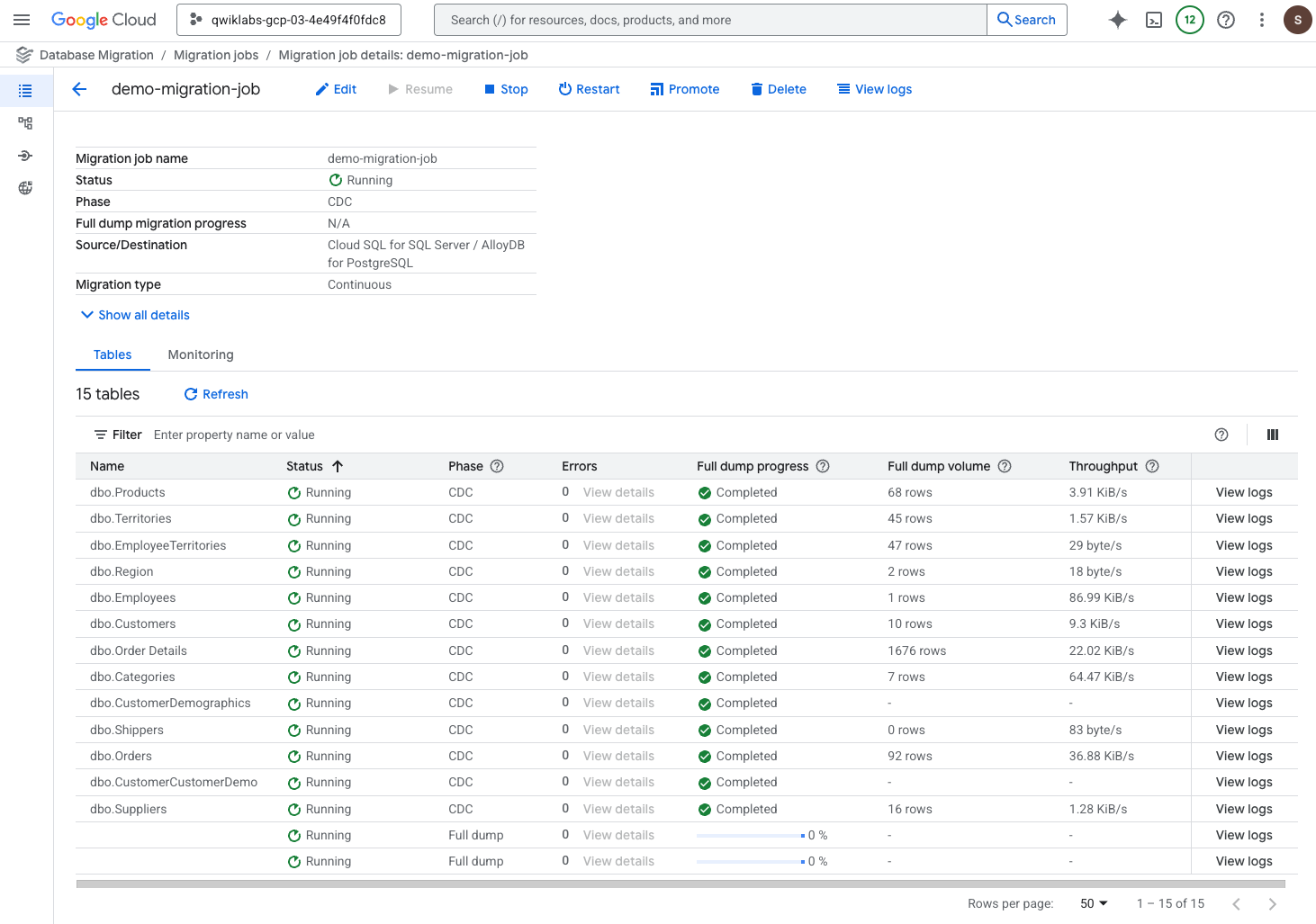Click 86.99 KiB/s throughput value
This screenshot has width=1316, height=924.
click(x=1101, y=597)
